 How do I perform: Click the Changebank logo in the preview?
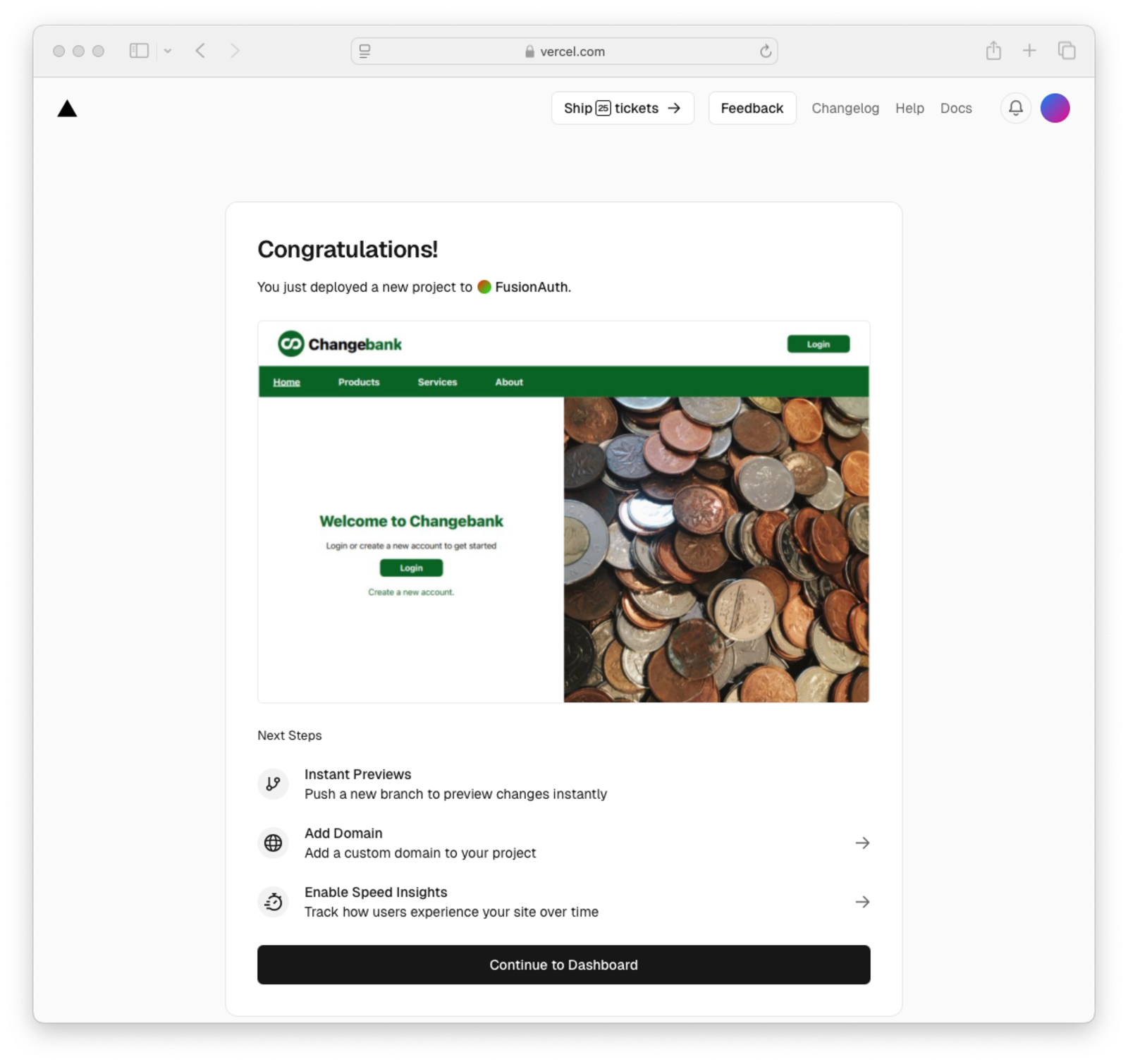point(340,344)
